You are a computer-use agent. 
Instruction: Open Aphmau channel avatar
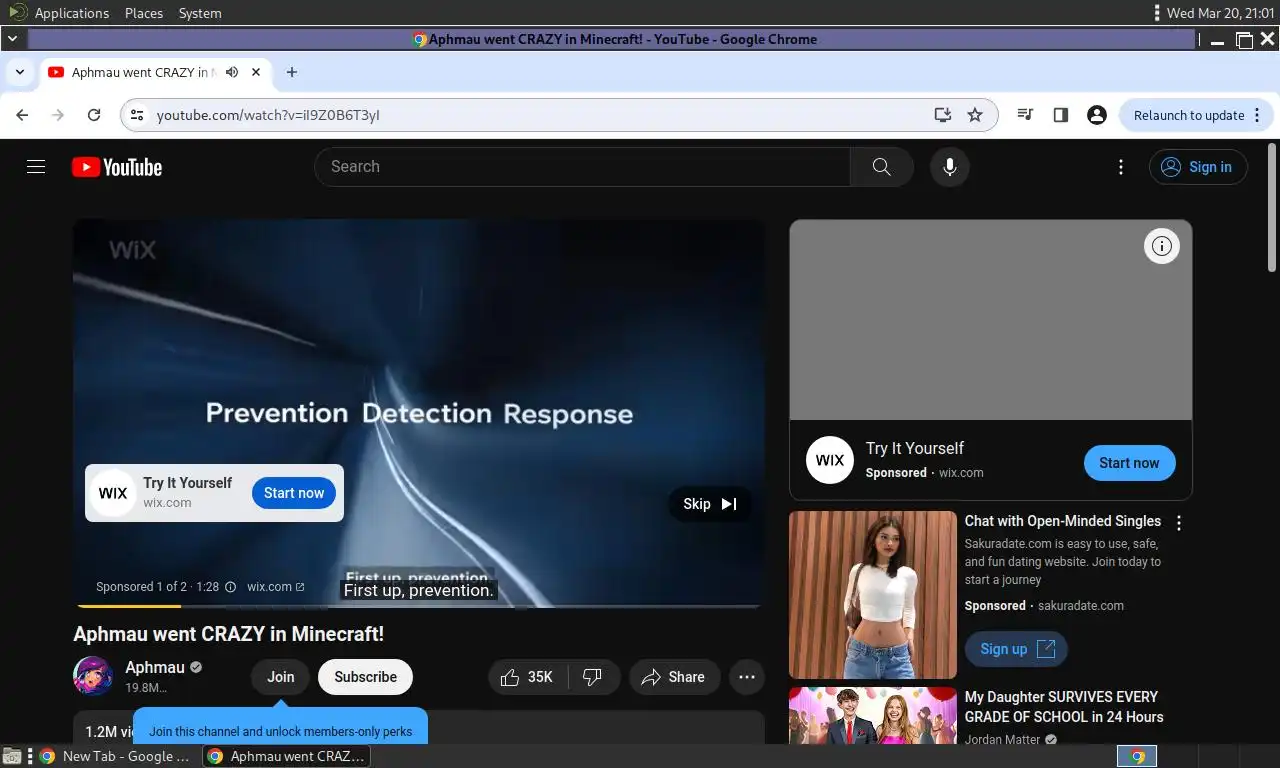[x=93, y=677]
